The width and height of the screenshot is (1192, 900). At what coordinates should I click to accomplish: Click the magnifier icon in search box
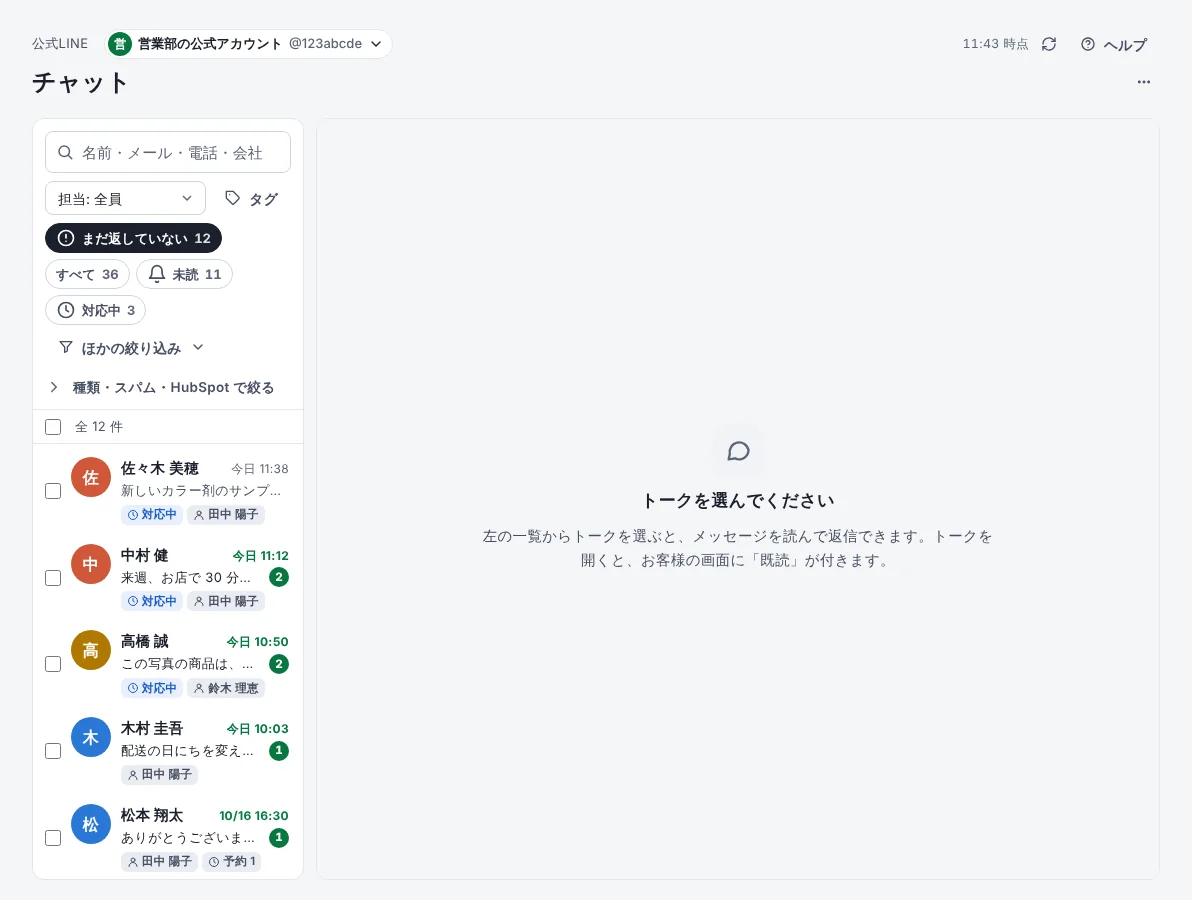pos(65,152)
